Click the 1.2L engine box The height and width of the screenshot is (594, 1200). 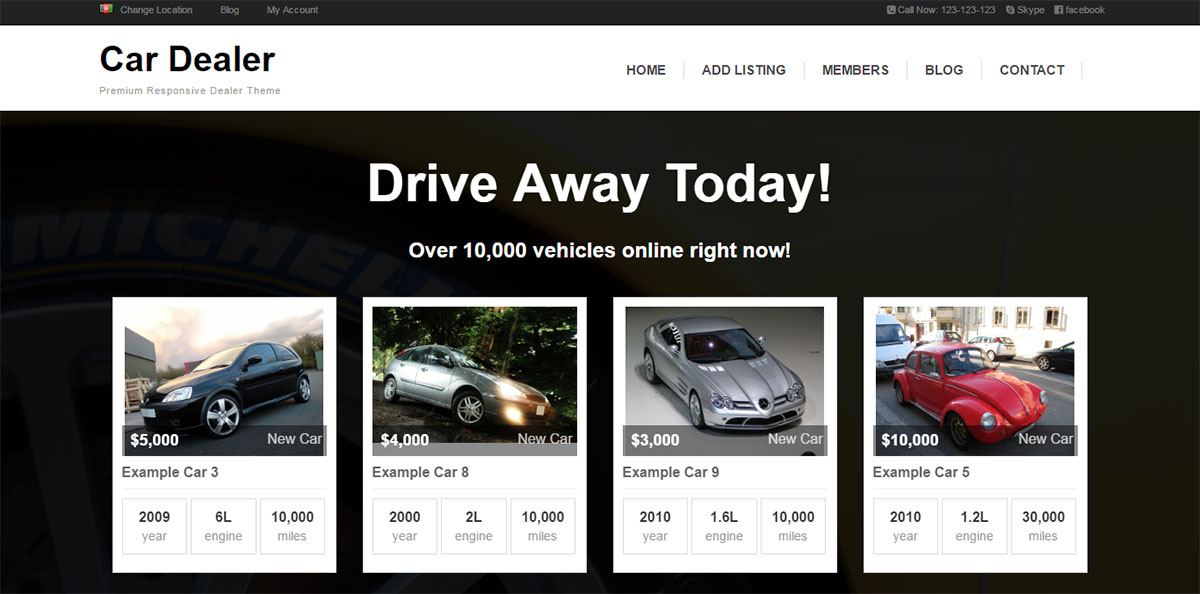(974, 526)
